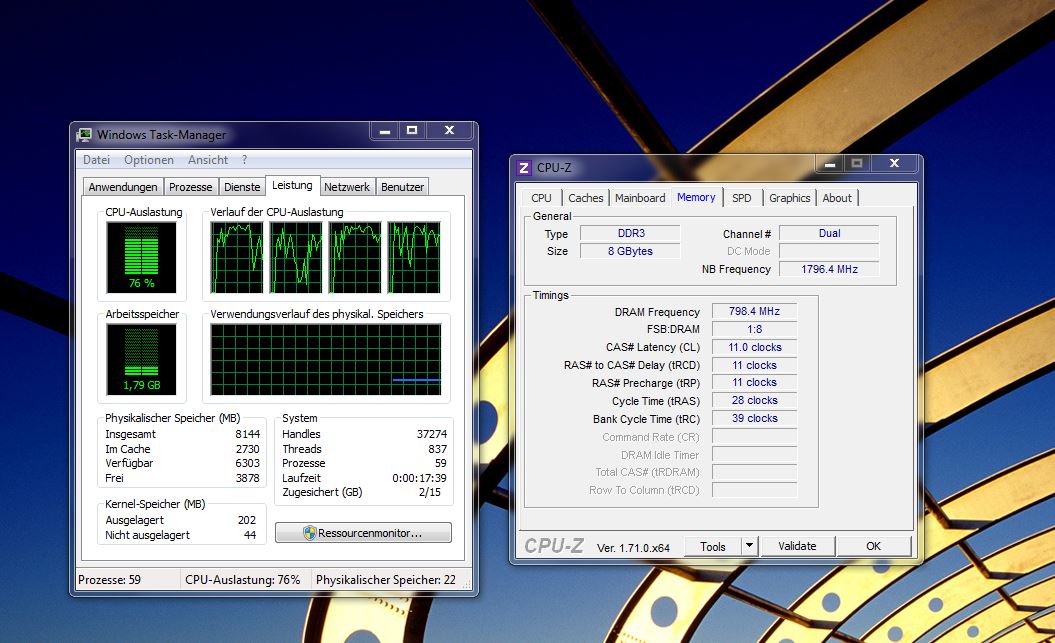Expand the Tools dropdown arrow in CPU-Z
The image size is (1055, 643).
[x=750, y=546]
